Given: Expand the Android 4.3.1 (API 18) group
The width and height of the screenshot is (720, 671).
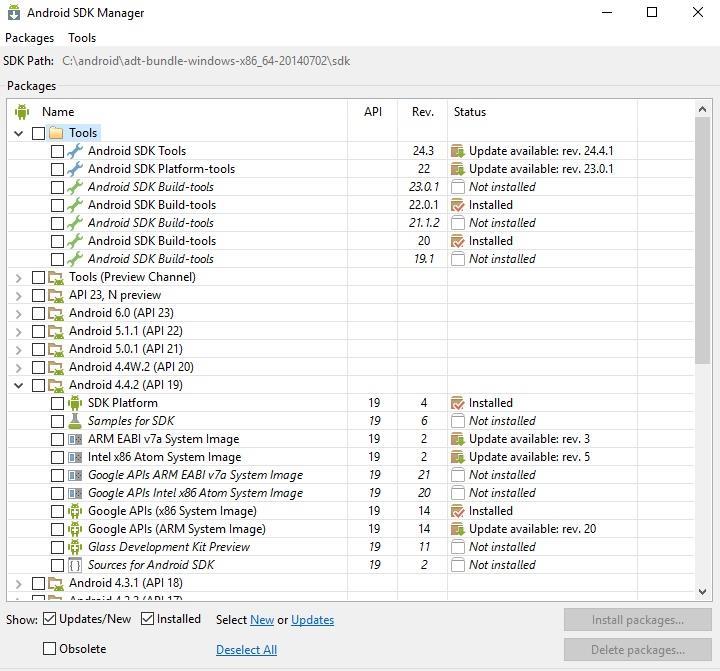Looking at the screenshot, I should 18,583.
